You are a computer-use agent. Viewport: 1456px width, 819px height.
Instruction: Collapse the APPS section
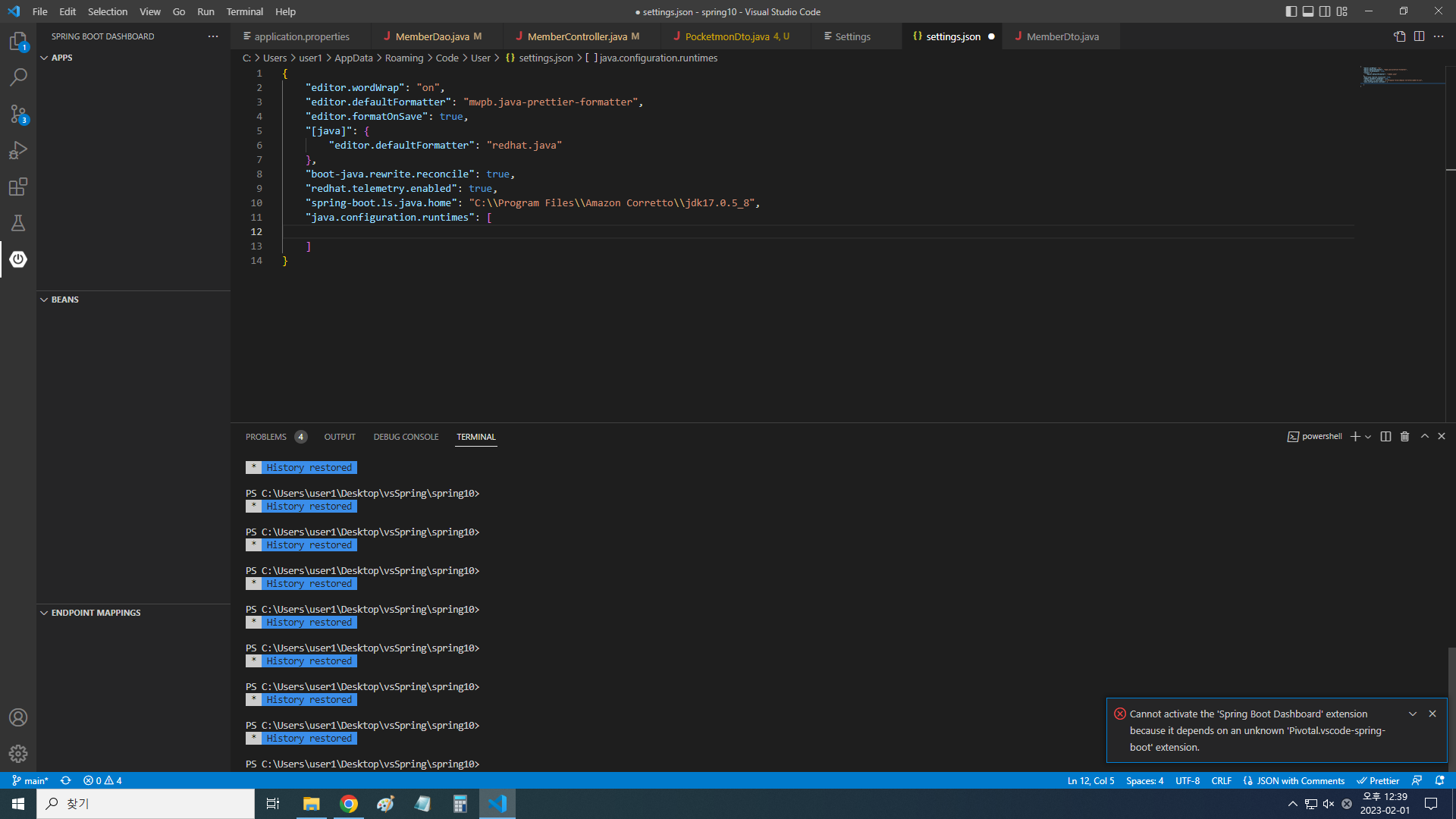tap(133, 58)
